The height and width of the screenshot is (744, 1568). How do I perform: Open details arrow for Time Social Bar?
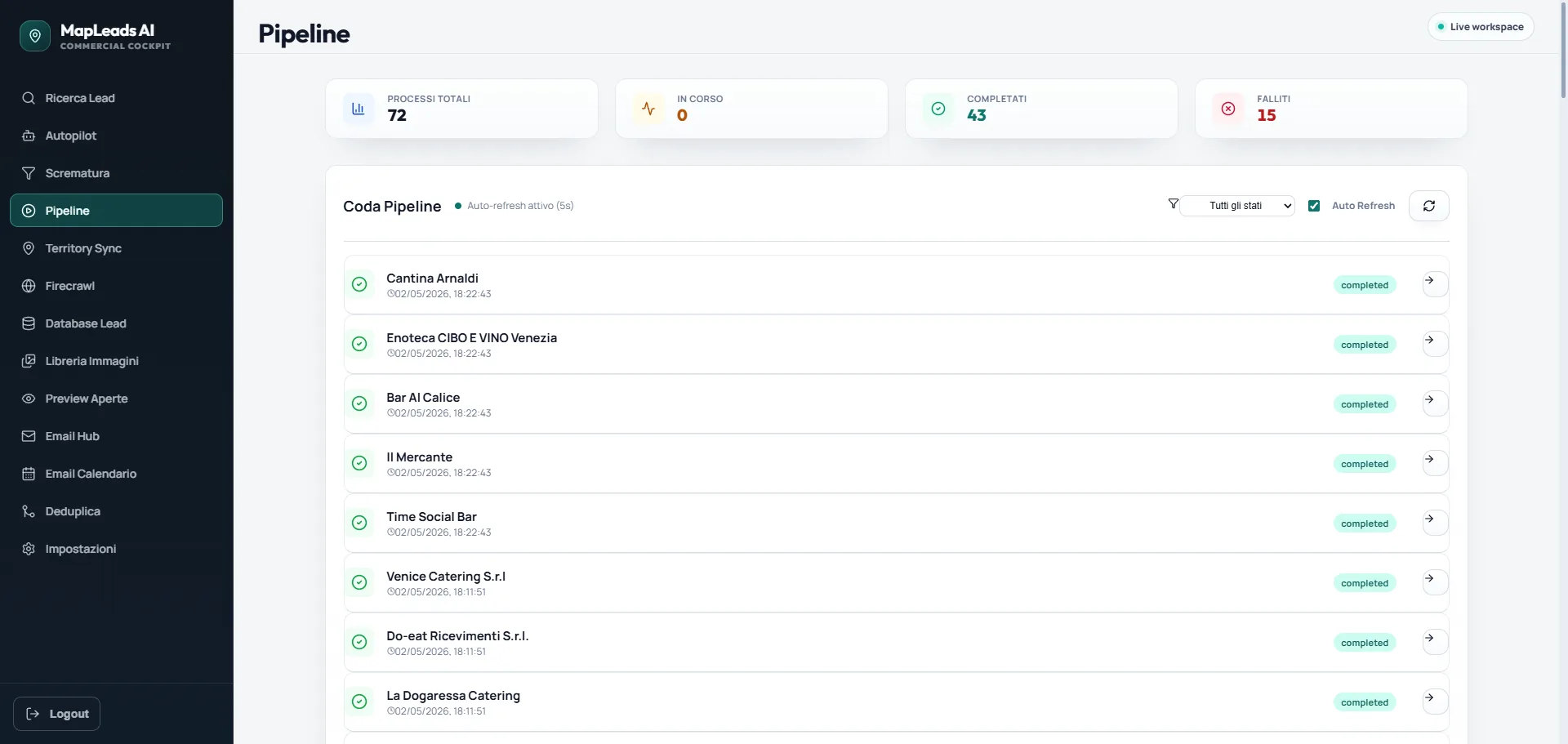pos(1435,523)
